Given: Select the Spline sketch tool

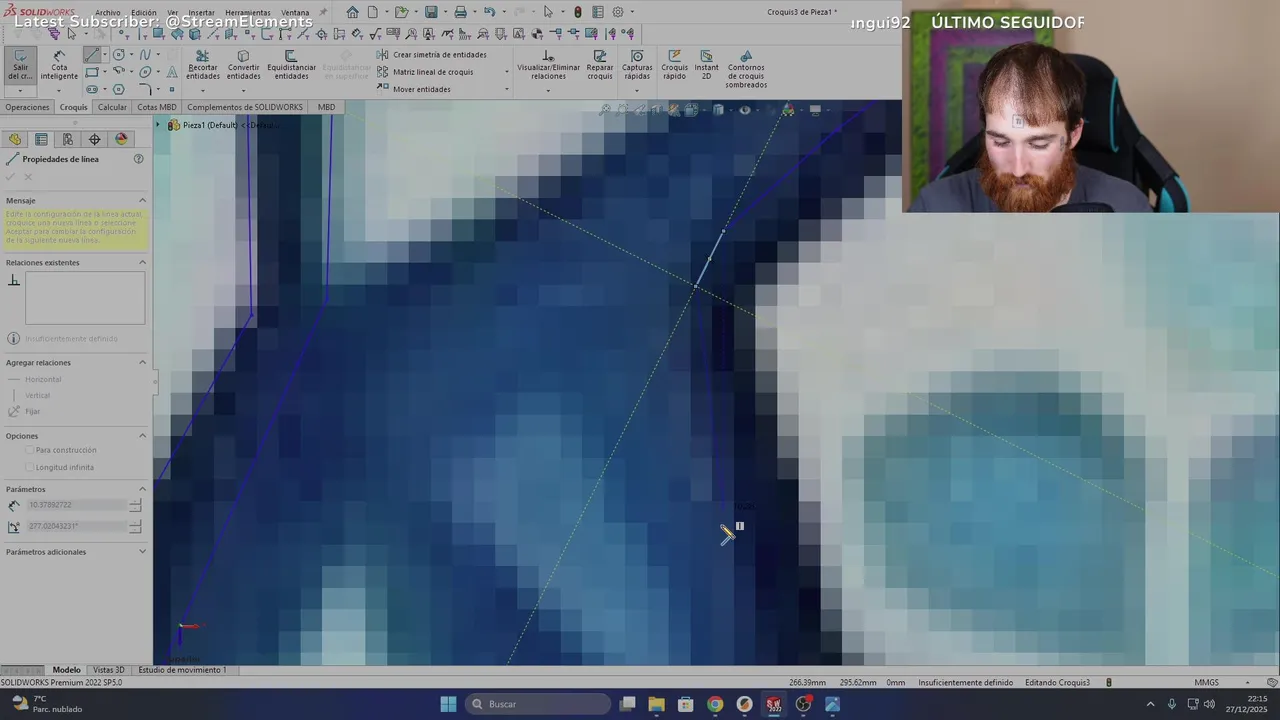Looking at the screenshot, I should click(x=145, y=55).
